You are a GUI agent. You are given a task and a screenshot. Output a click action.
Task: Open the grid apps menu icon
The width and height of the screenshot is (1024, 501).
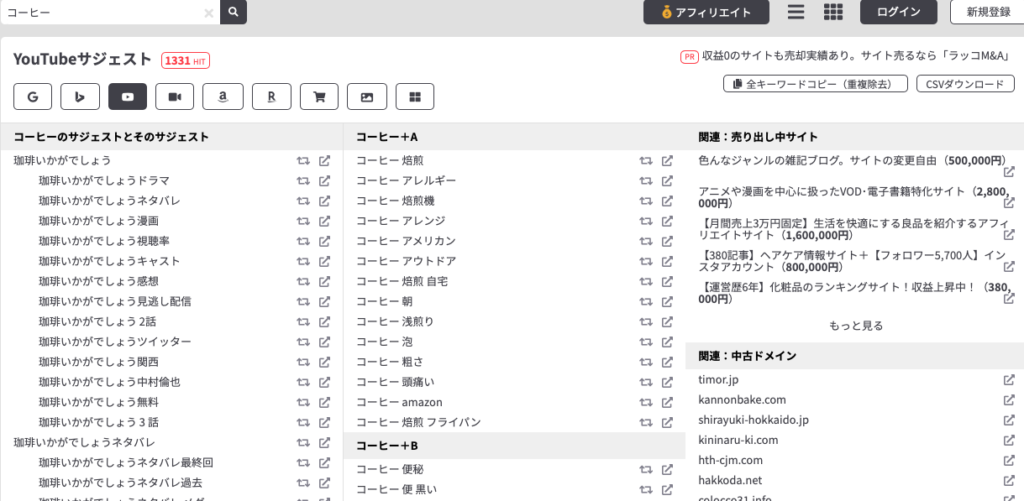pyautogui.click(x=833, y=12)
